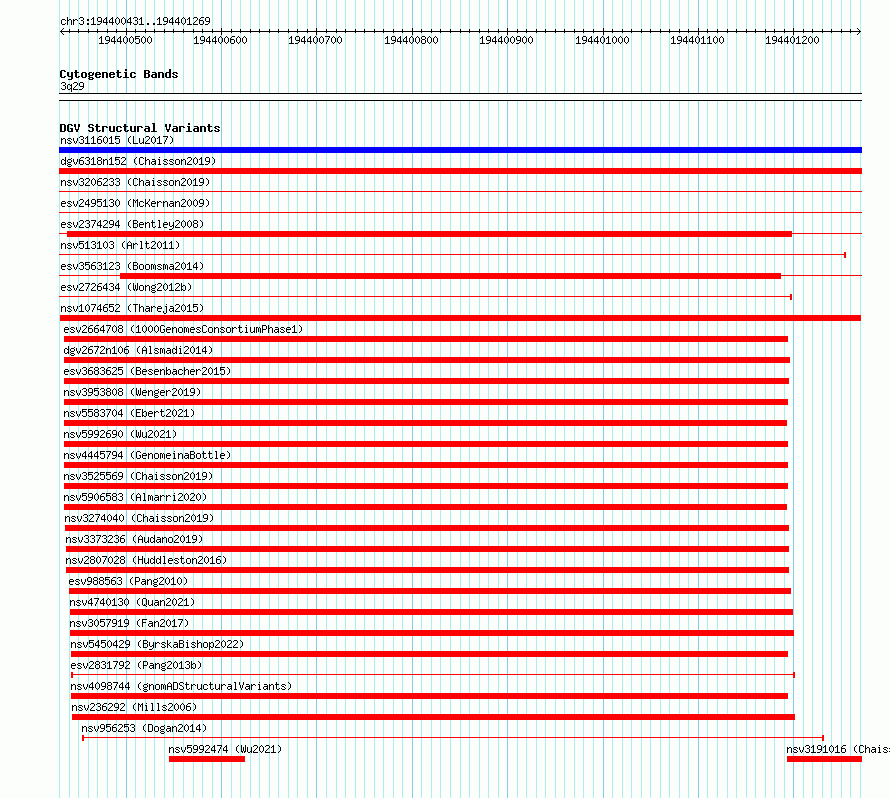Open nsv5906583 (Almarri2020) entry
The image size is (890, 798).
click(x=135, y=497)
